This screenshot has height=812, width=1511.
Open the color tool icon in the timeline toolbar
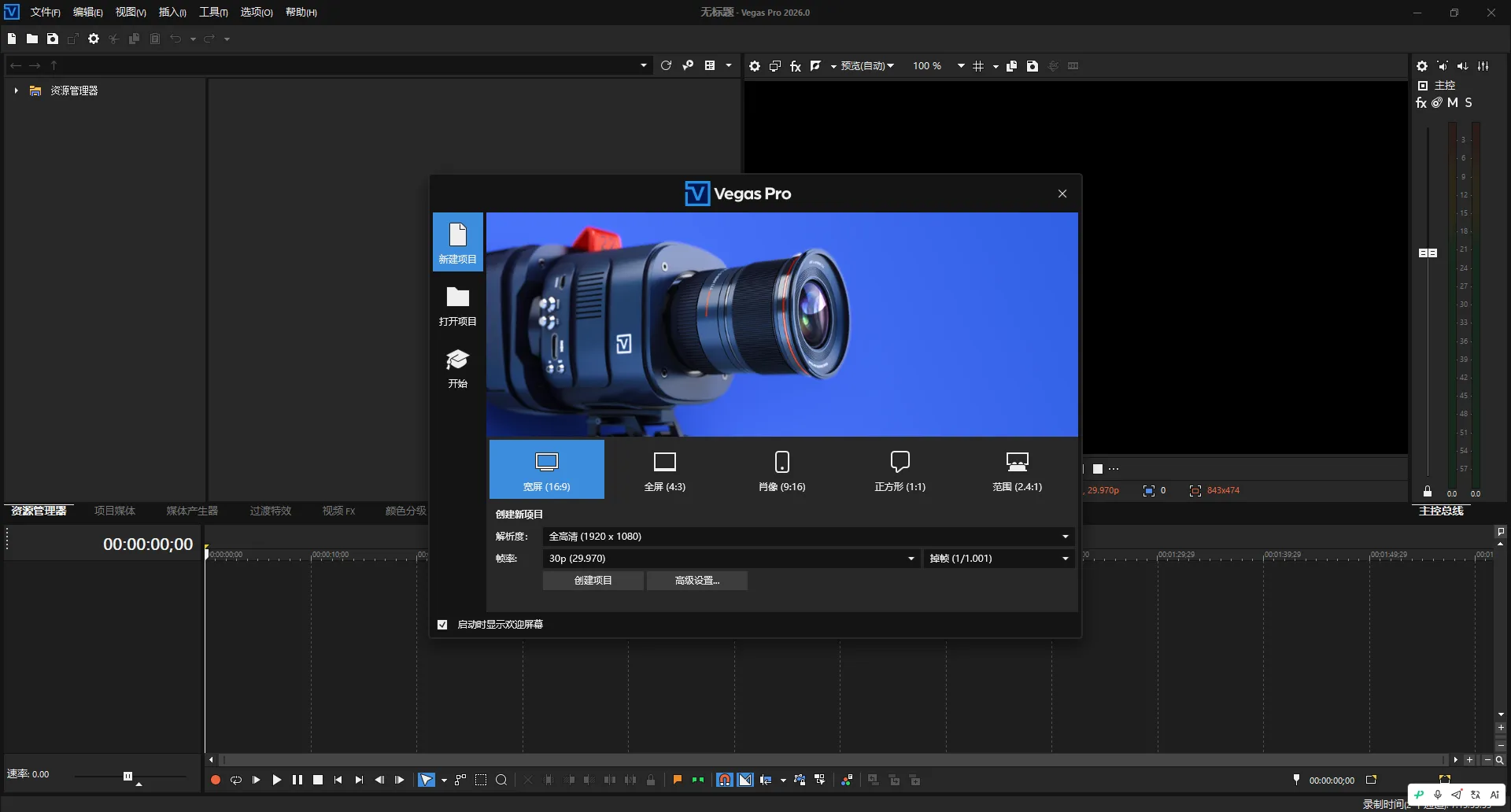(847, 780)
